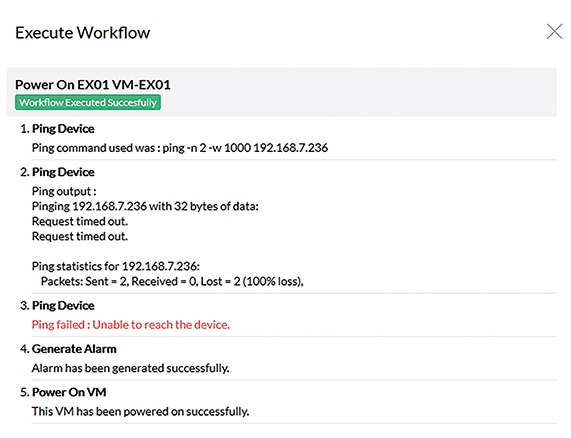
Task: Select the Execute Workflow title text
Action: tap(83, 32)
